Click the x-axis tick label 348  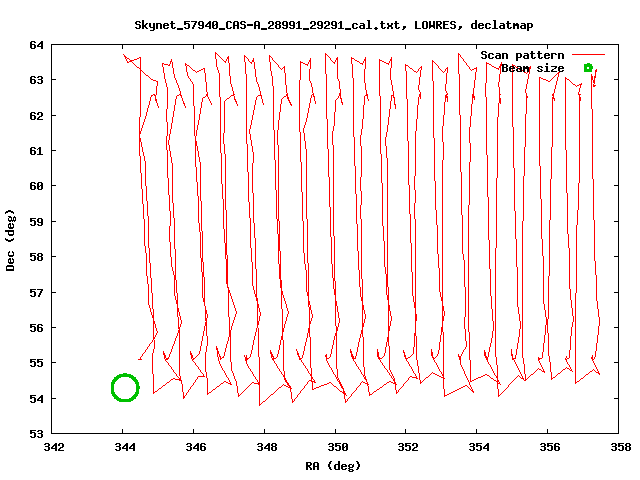267,447
